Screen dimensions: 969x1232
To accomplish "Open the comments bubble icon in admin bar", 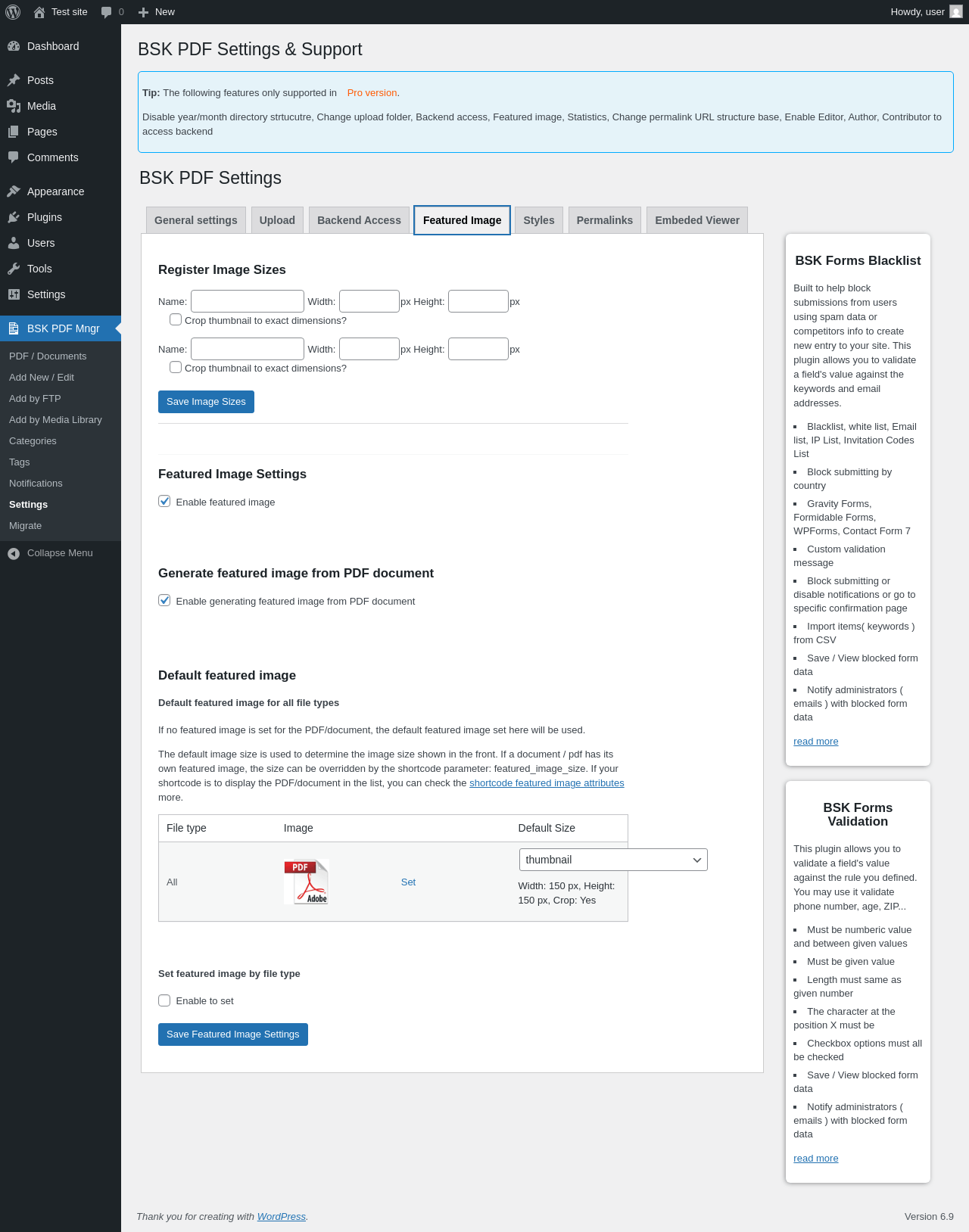I will point(107,12).
